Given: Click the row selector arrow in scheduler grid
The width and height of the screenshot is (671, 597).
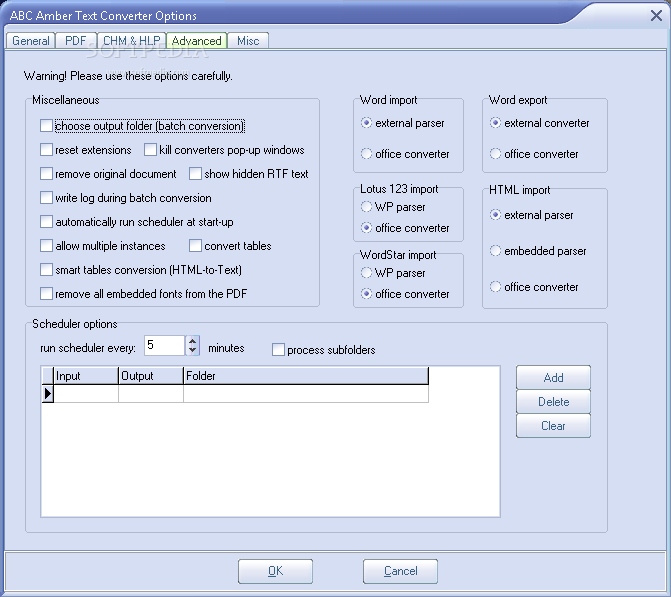Looking at the screenshot, I should 48,393.
